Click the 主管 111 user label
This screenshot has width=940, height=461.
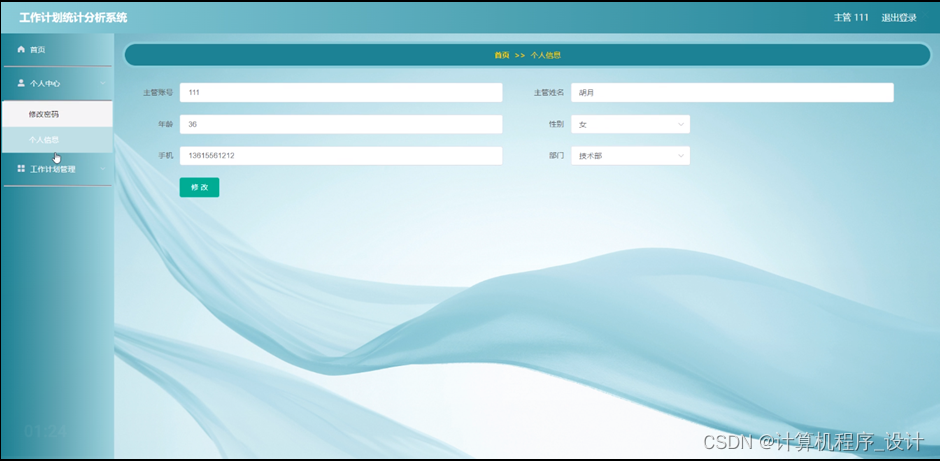851,17
